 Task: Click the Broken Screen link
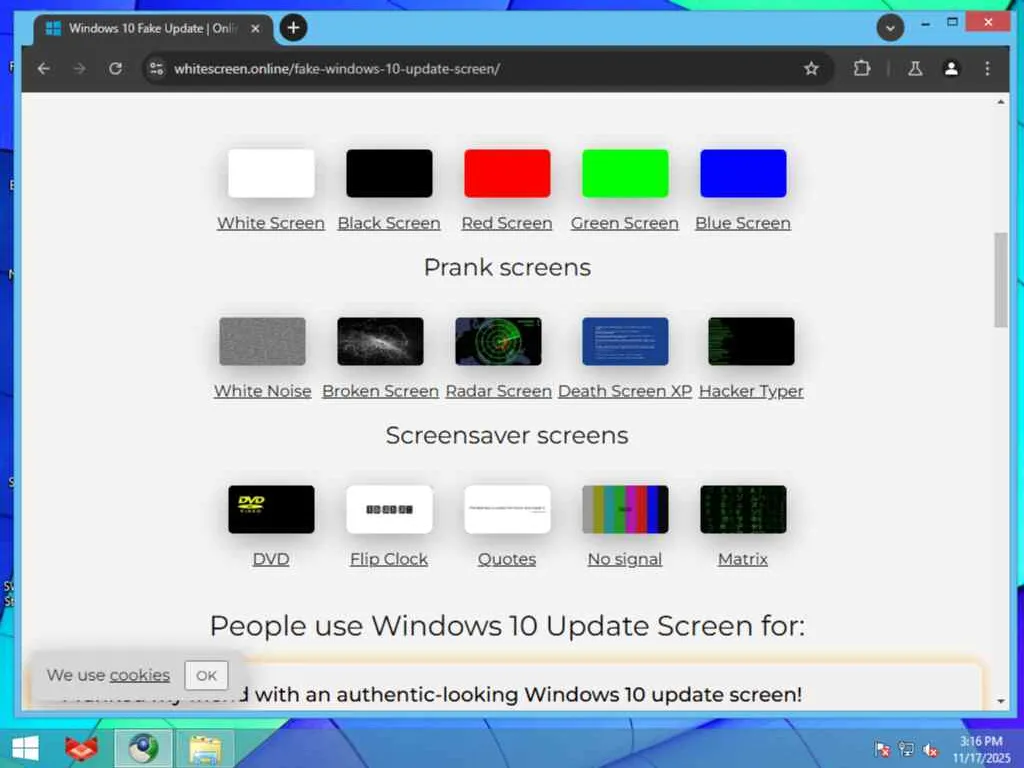pyautogui.click(x=381, y=391)
